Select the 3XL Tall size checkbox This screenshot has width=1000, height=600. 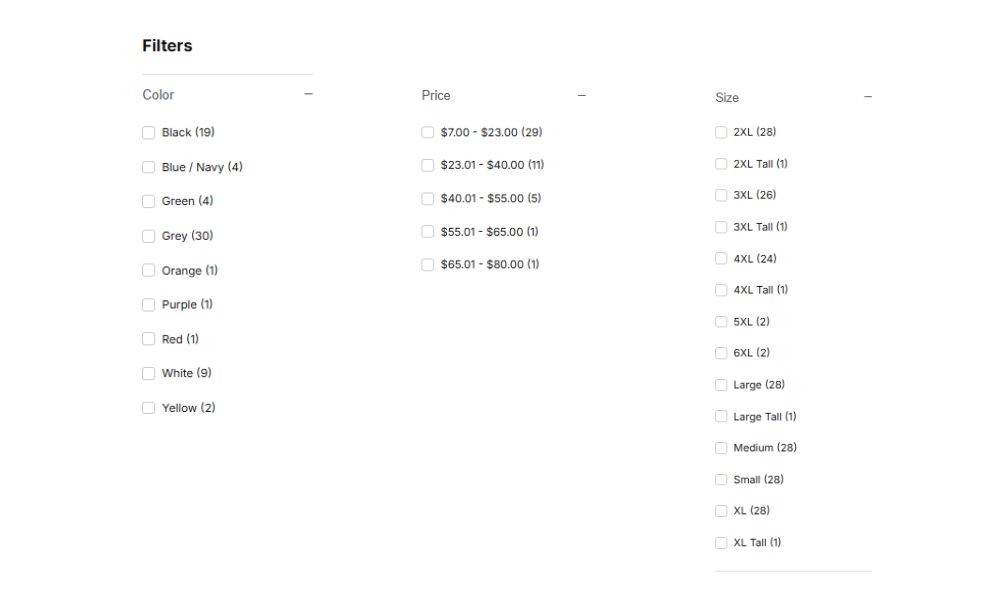click(x=721, y=227)
